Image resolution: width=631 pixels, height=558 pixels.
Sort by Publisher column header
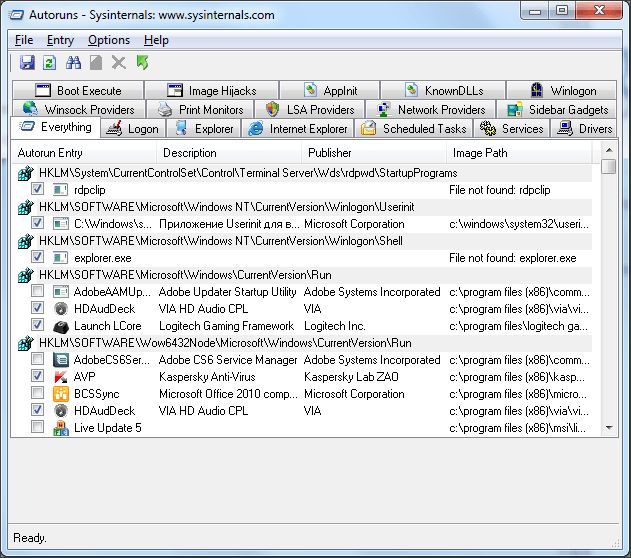(374, 153)
